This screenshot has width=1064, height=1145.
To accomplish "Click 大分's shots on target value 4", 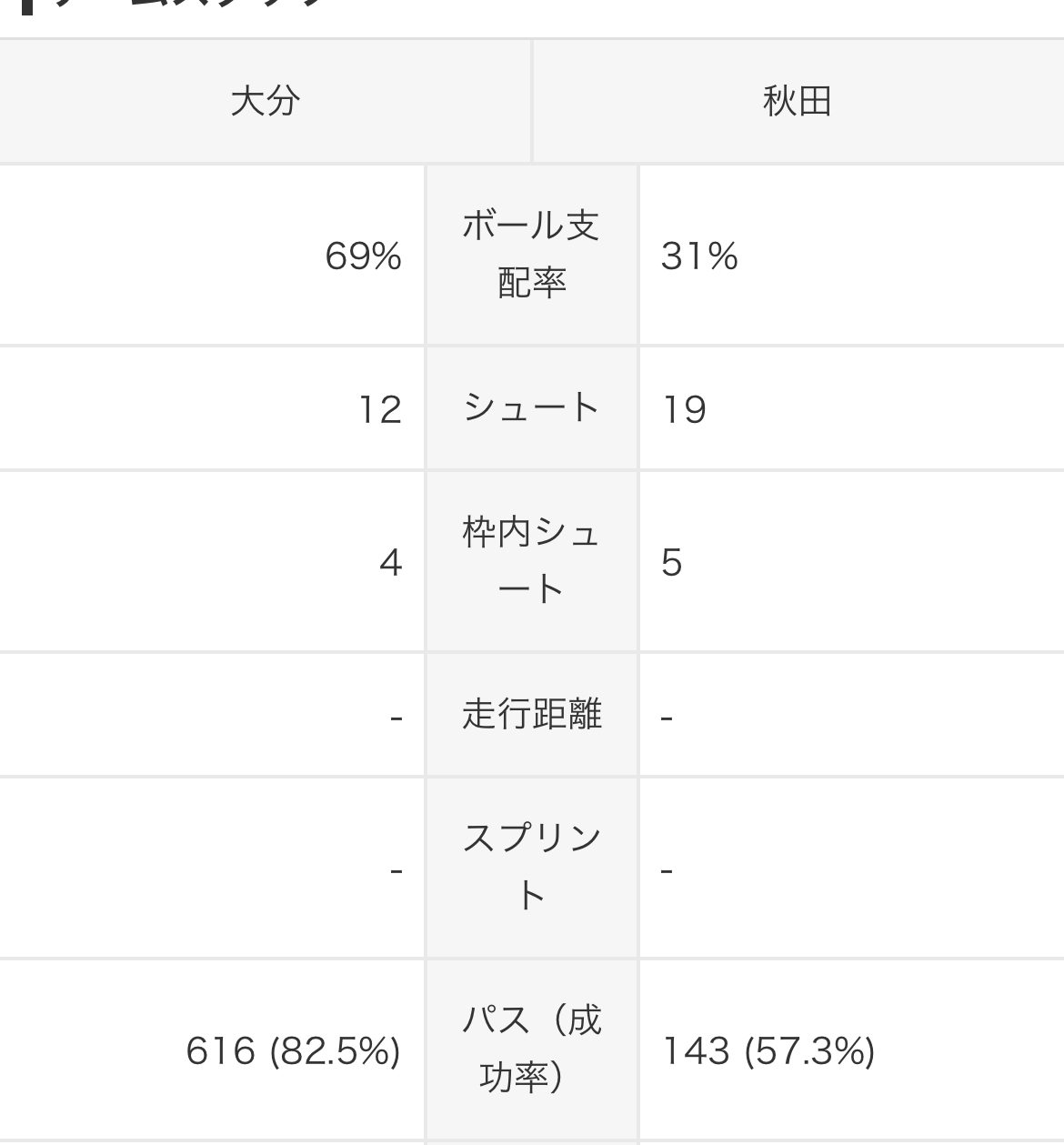I will coord(391,563).
